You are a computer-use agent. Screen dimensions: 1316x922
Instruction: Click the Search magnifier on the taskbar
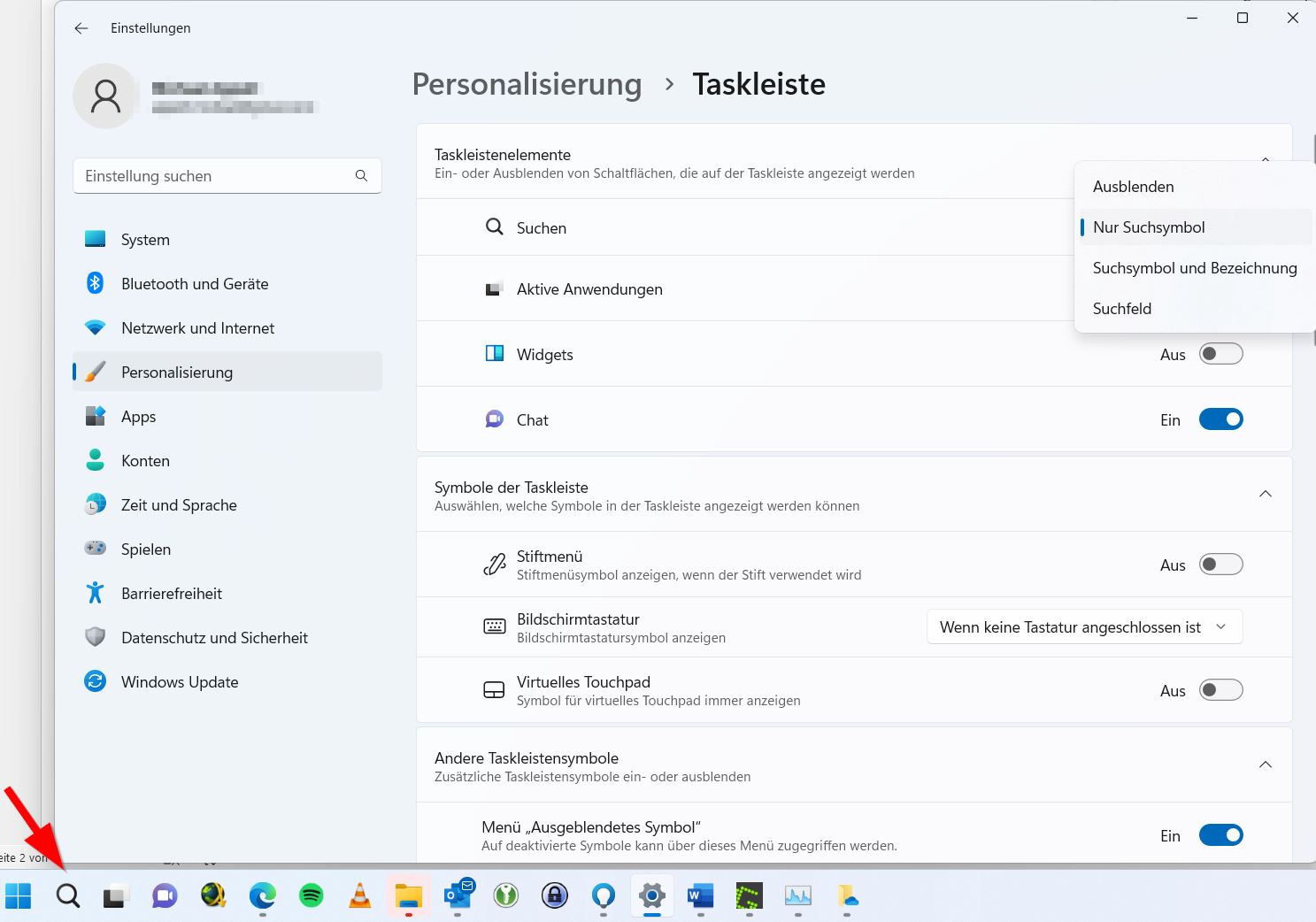(68, 896)
